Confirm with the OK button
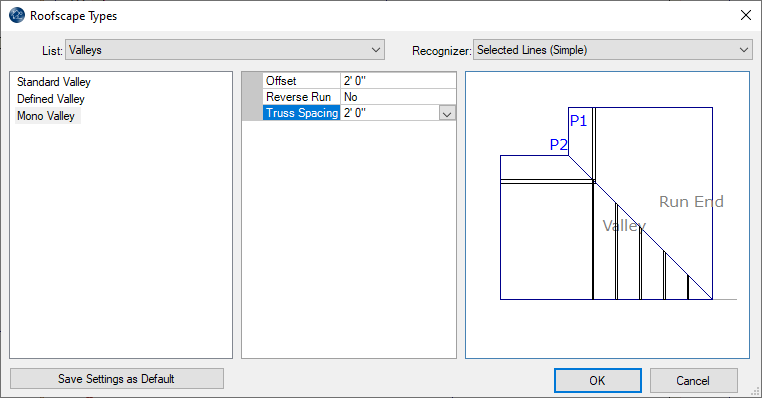The height and width of the screenshot is (398, 762). click(597, 381)
